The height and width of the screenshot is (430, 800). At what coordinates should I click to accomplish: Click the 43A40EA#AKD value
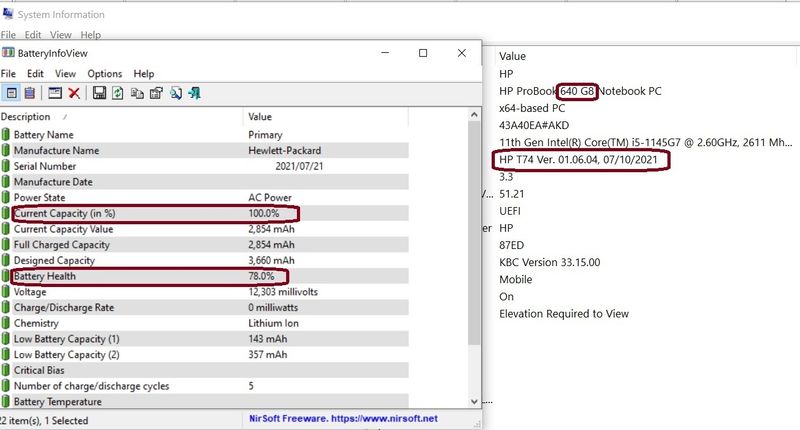(x=534, y=125)
